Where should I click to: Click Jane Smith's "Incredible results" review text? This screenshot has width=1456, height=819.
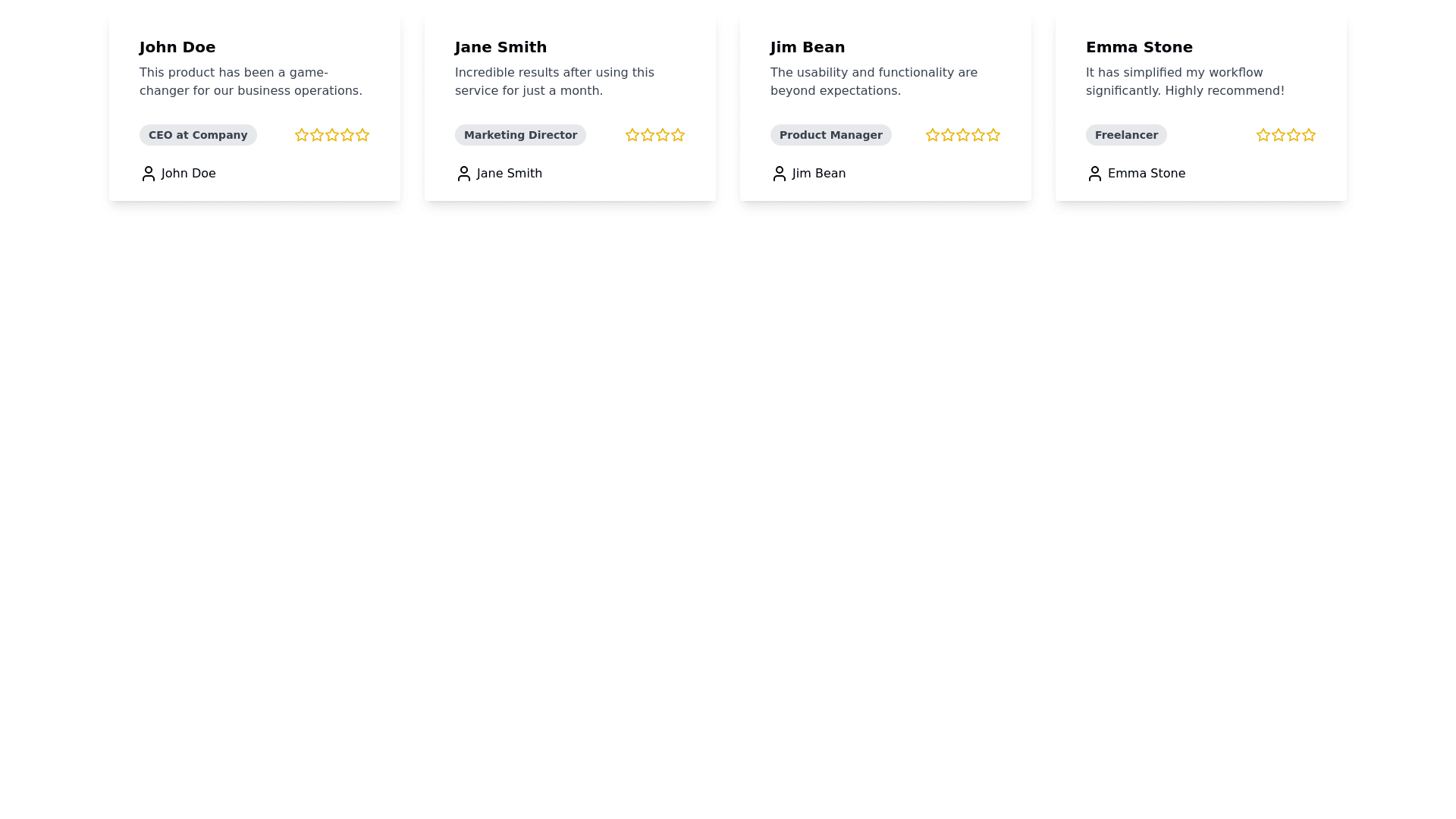554,82
